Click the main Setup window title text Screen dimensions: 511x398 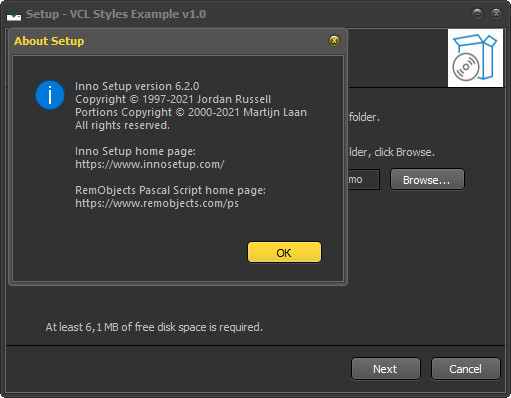[x=116, y=14]
